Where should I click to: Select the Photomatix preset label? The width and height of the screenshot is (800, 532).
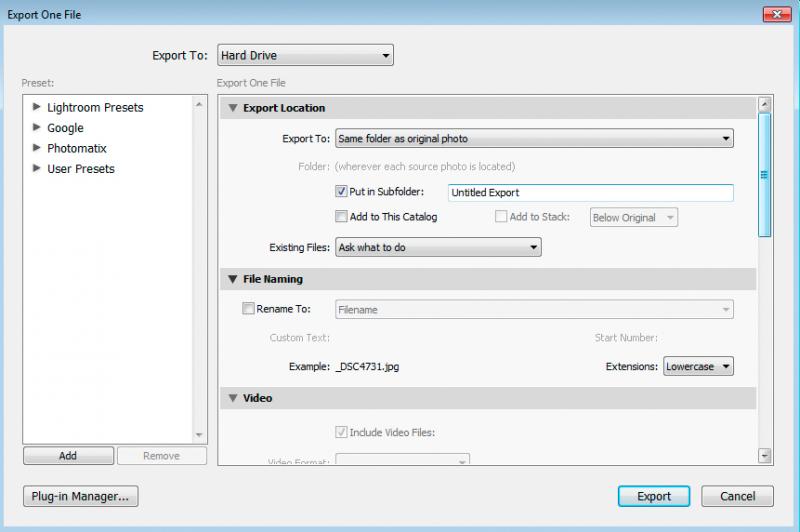pyautogui.click(x=77, y=148)
